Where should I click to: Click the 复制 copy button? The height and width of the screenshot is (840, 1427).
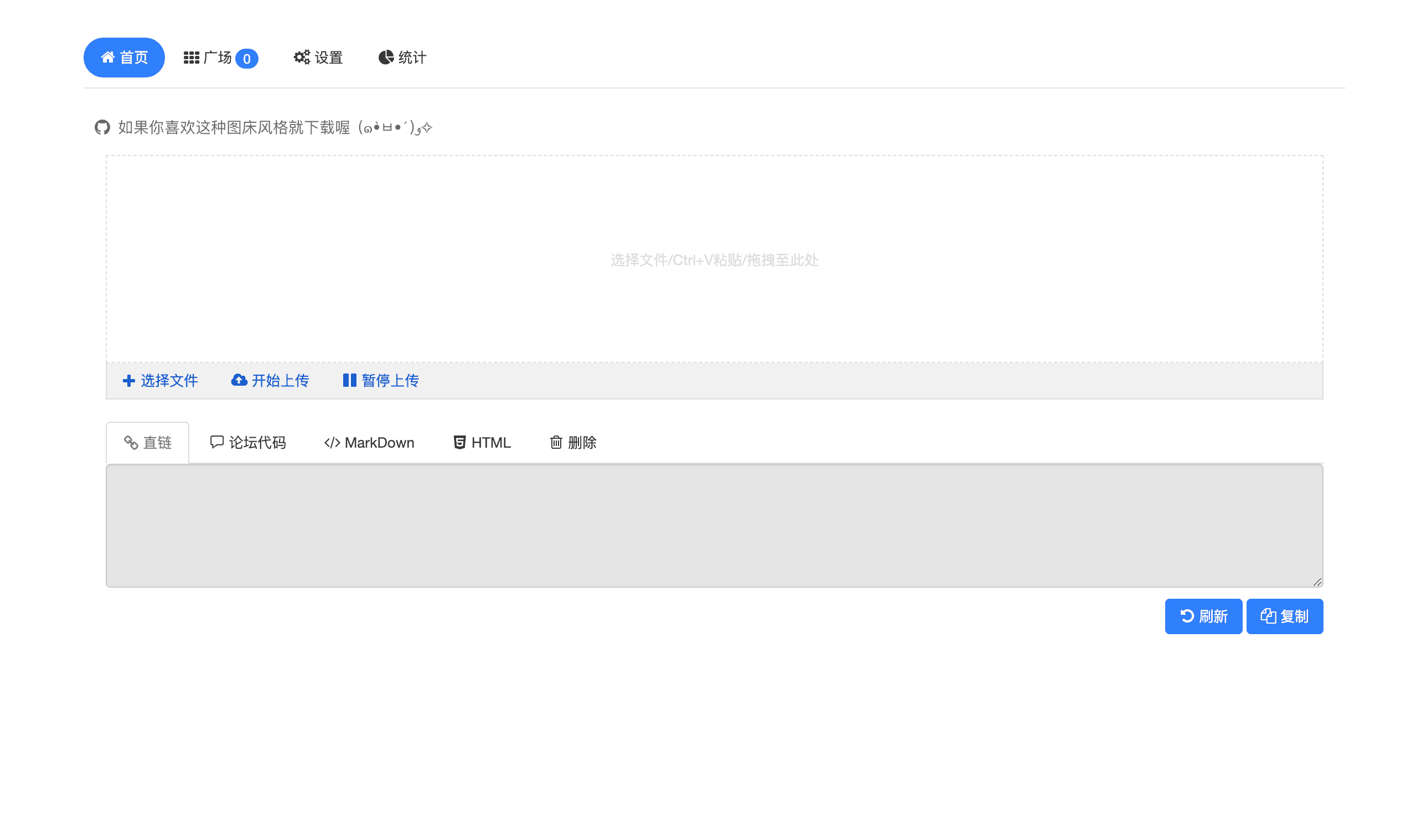pyautogui.click(x=1284, y=616)
